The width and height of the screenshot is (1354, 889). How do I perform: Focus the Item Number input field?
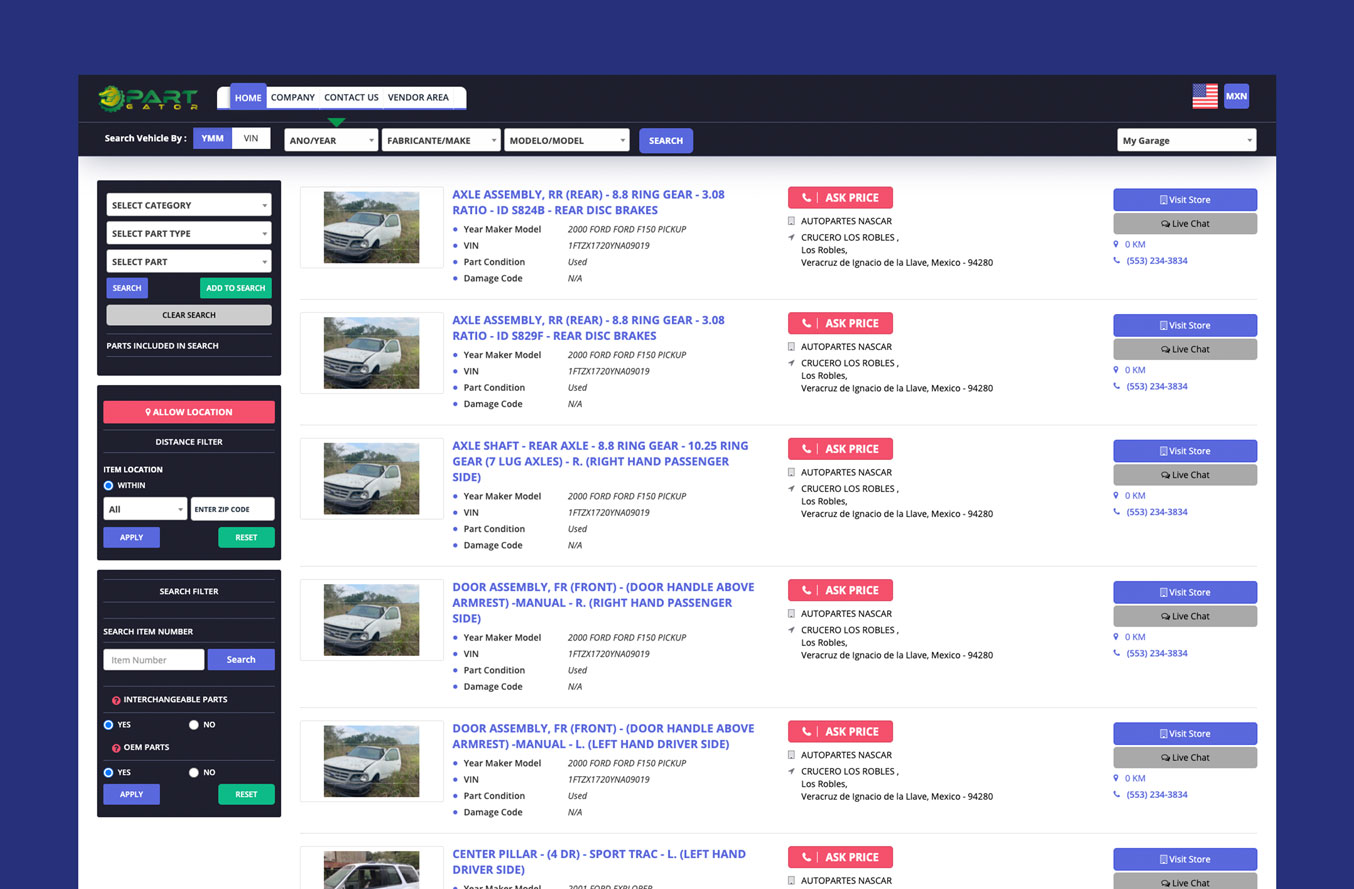point(153,660)
